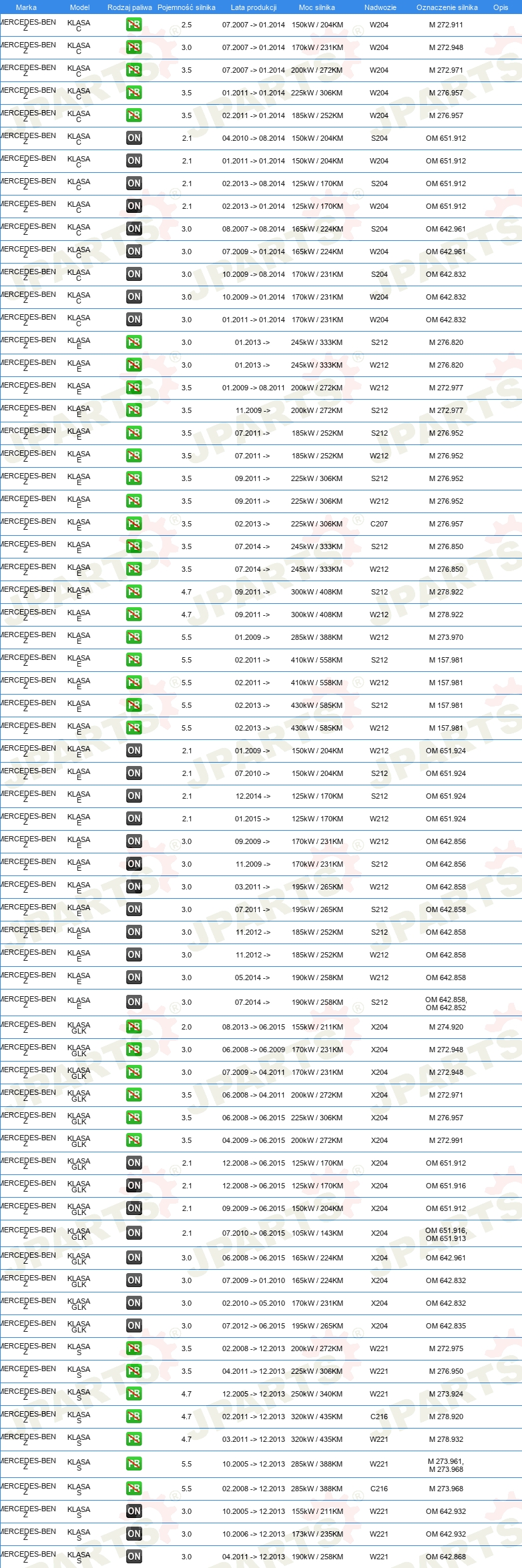Image resolution: width=522 pixels, height=1568 pixels.
Task: Select the production years cell 07.2012 -> 06.2015
Action: pyautogui.click(x=254, y=1326)
